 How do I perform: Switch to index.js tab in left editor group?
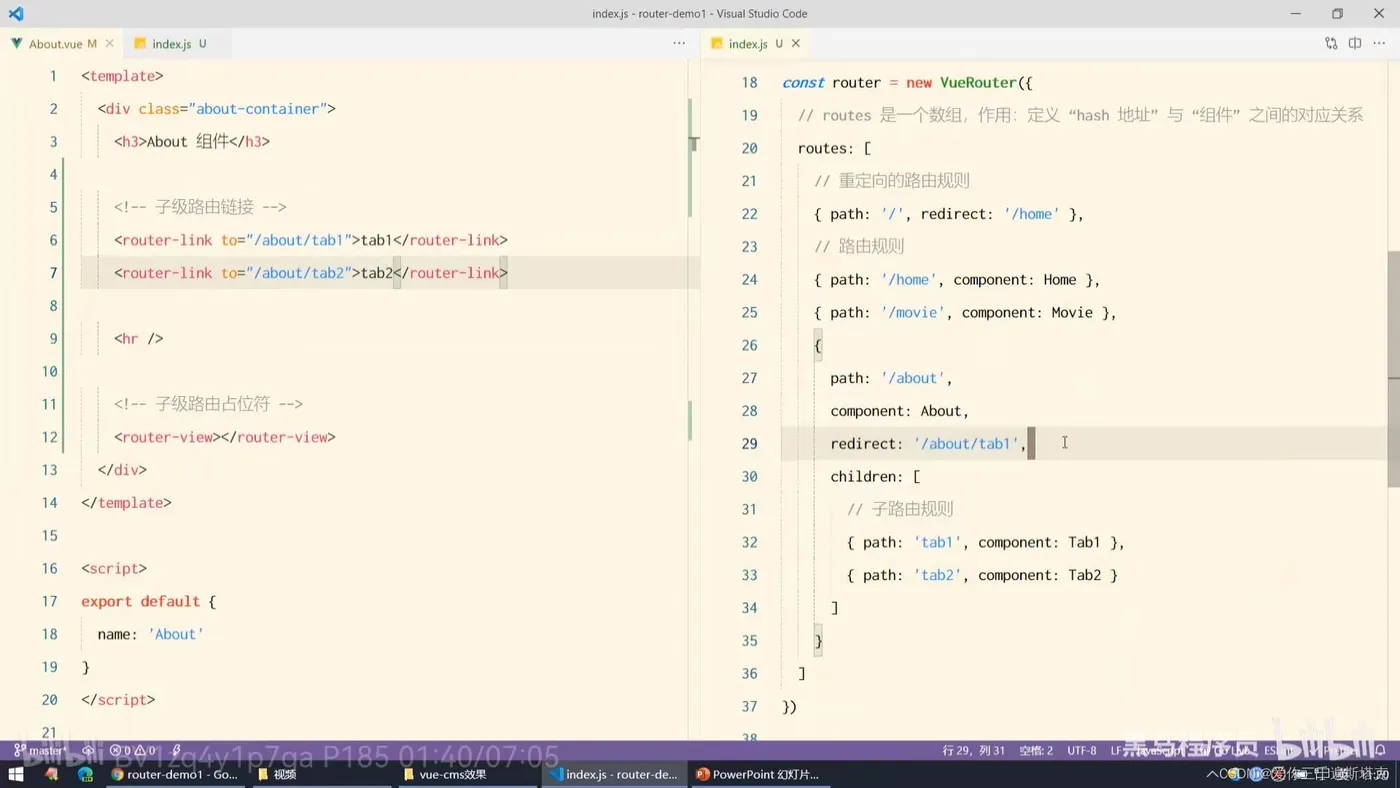click(x=171, y=44)
